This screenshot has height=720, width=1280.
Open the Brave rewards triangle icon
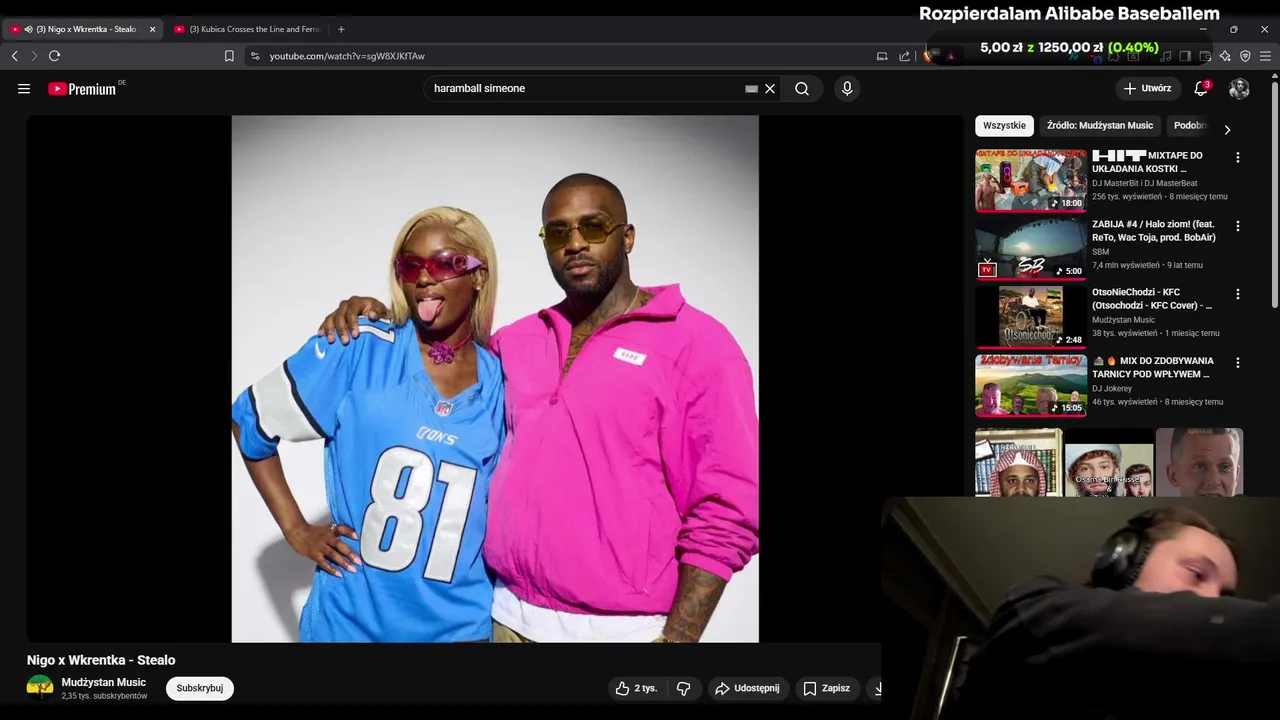click(x=950, y=56)
